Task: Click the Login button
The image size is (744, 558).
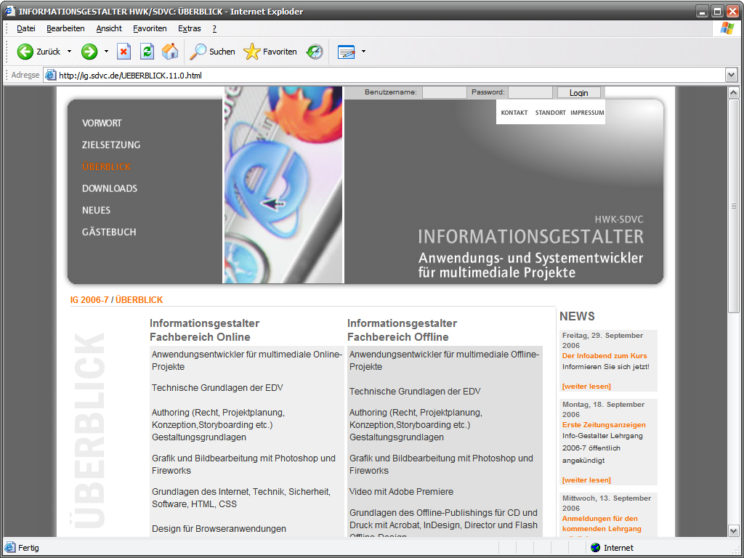Action: click(578, 93)
